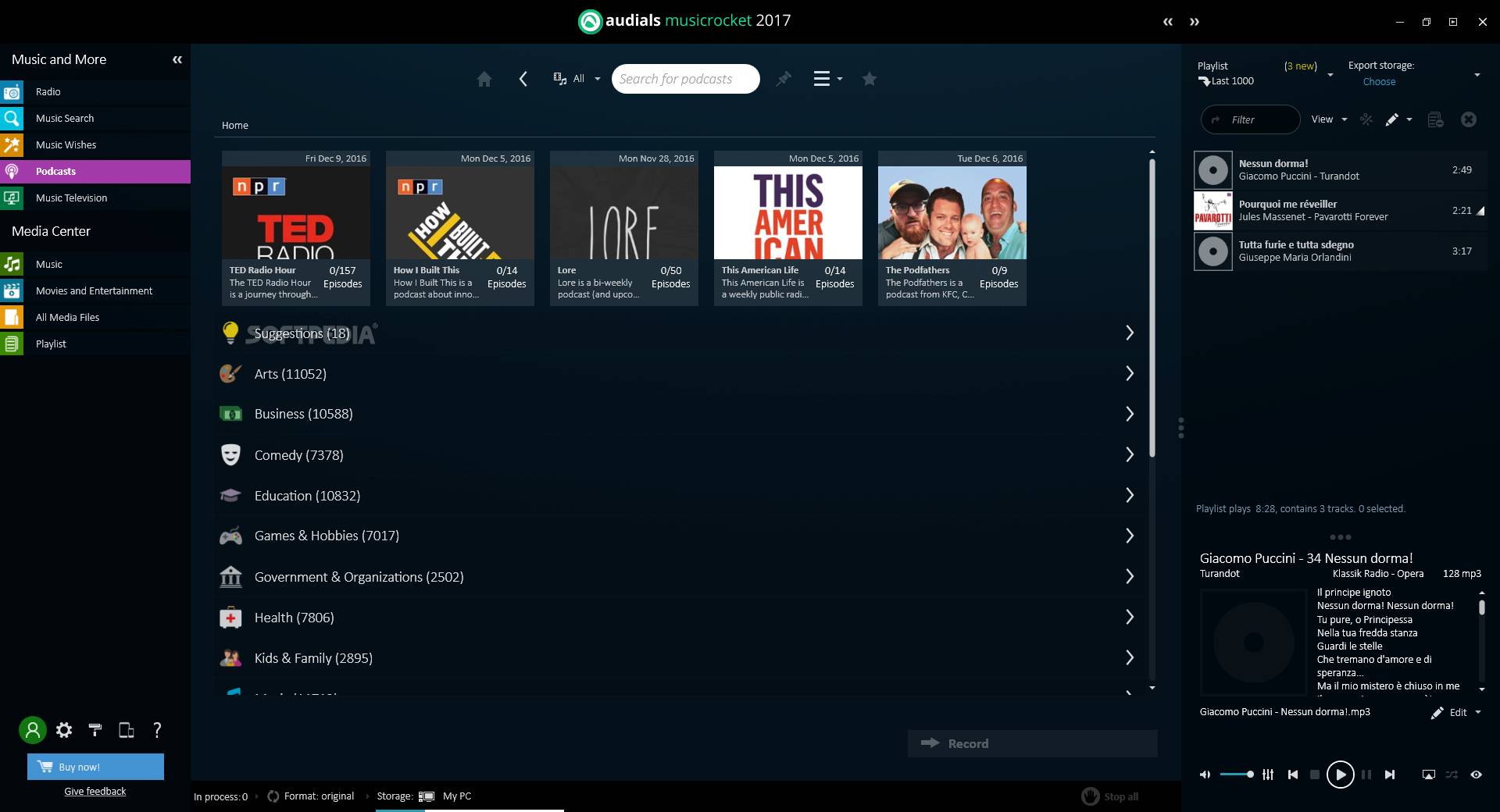Click the pin icon beside search
Viewport: 1500px width, 812px height.
pos(783,79)
